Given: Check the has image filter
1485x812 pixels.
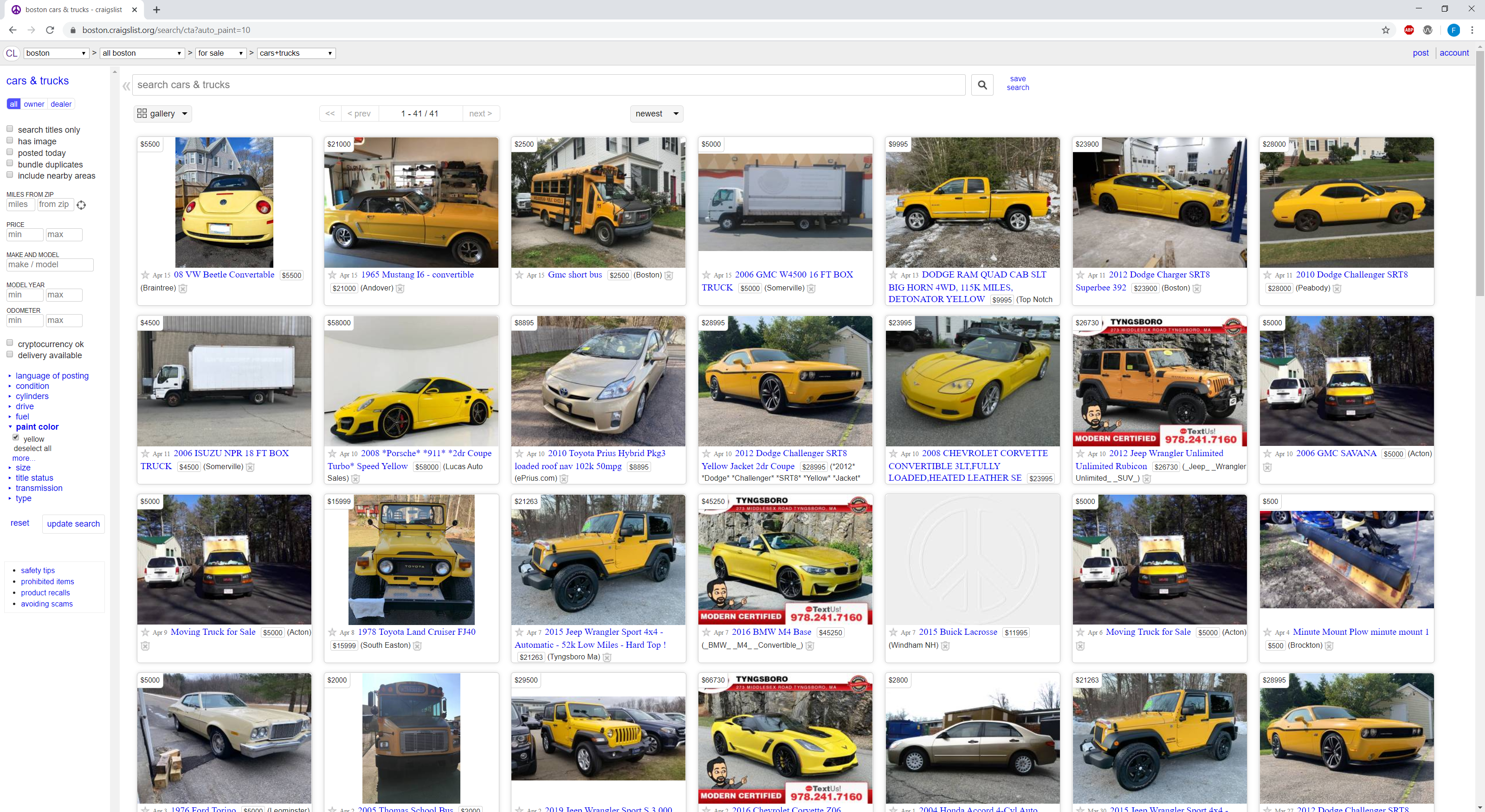Looking at the screenshot, I should pos(10,140).
